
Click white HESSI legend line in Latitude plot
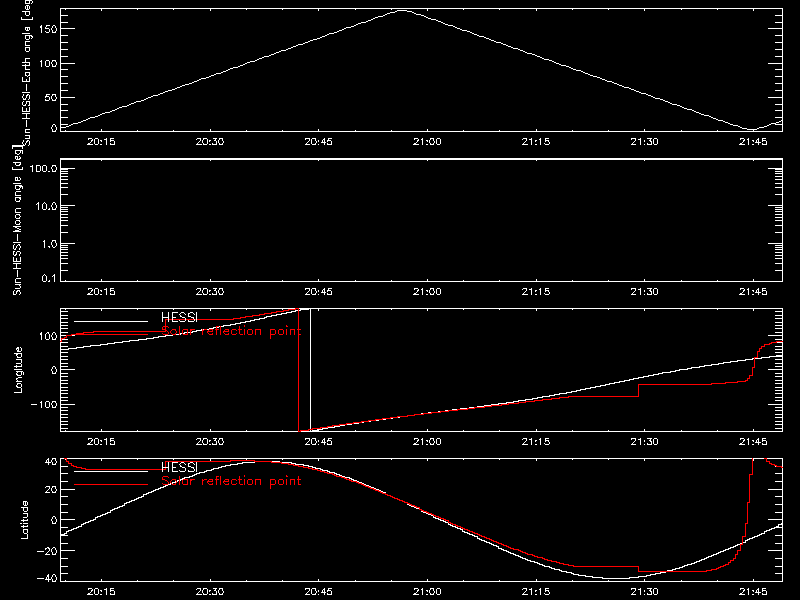coord(111,471)
